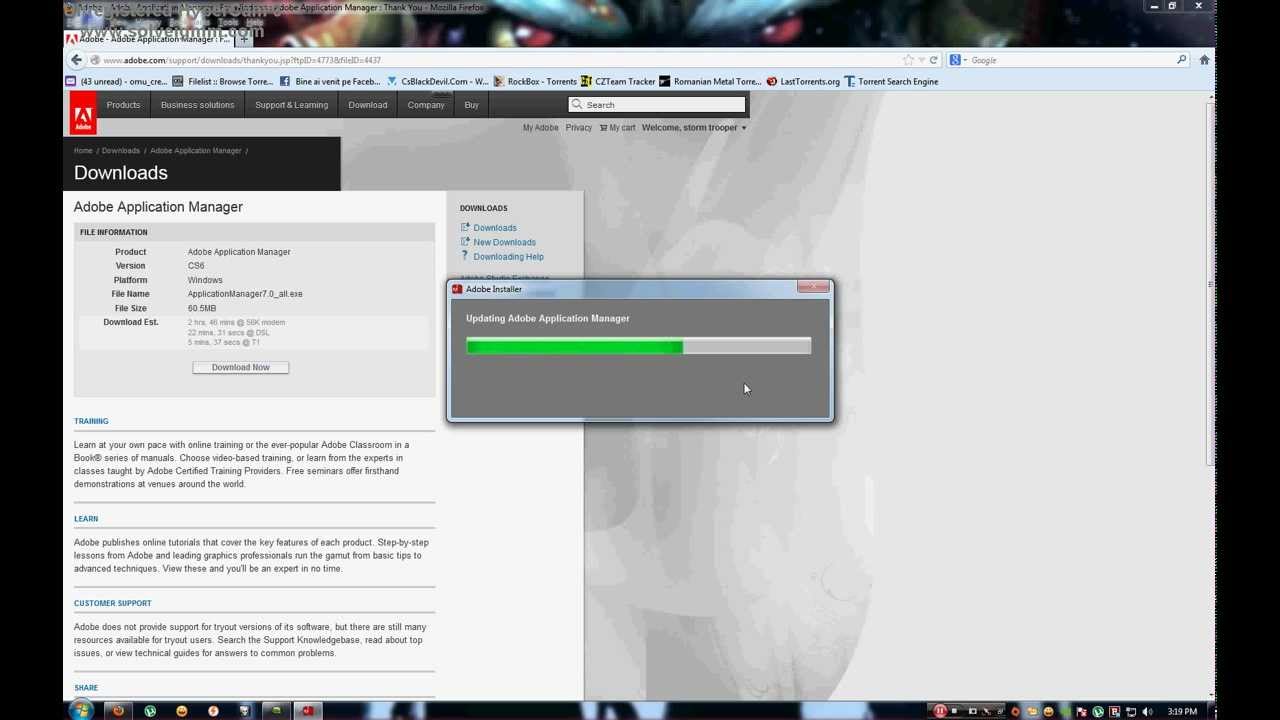Image resolution: width=1280 pixels, height=720 pixels.
Task: Click the network tray icon
Action: pyautogui.click(x=1131, y=711)
